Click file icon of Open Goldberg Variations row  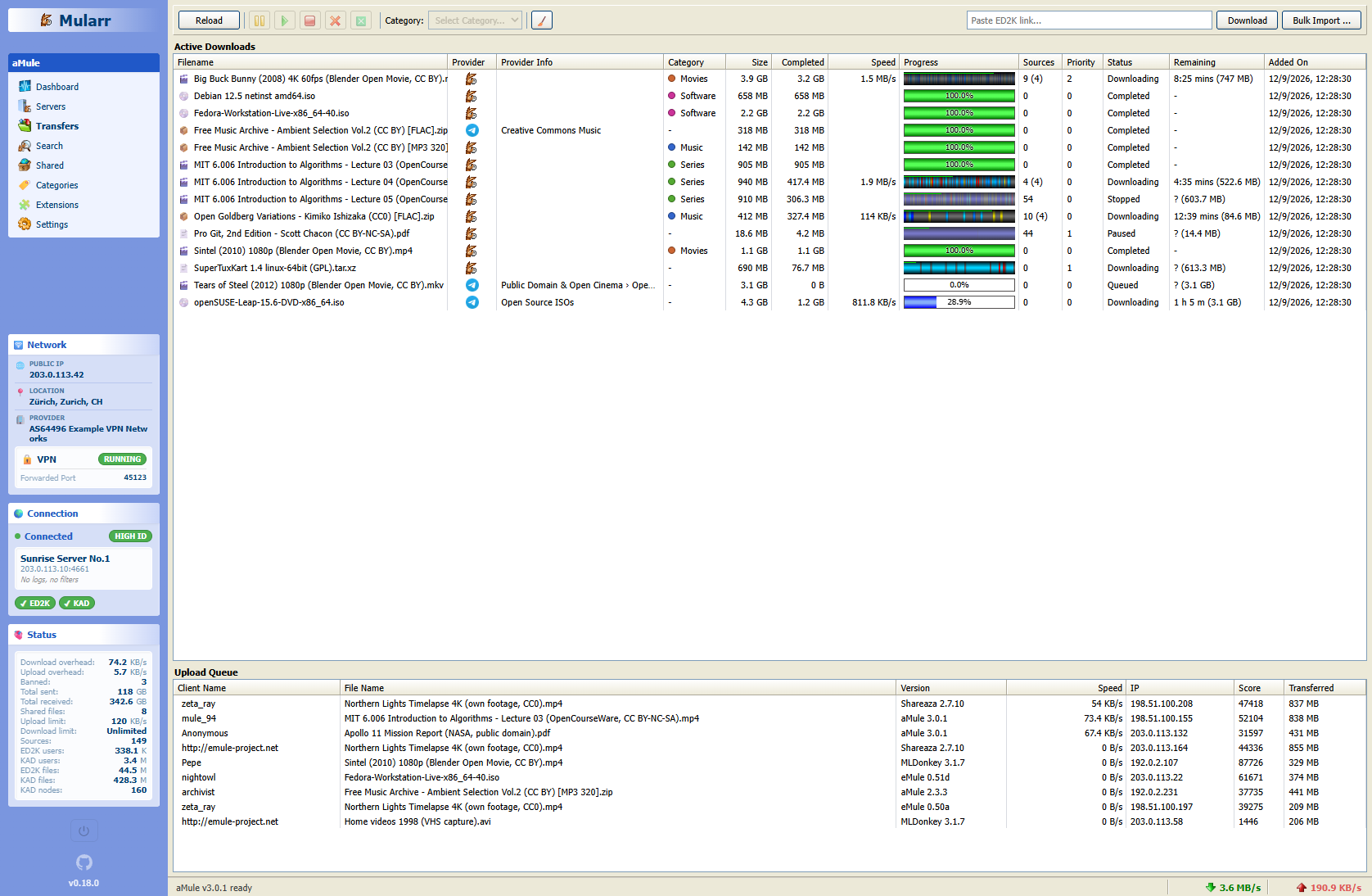184,216
